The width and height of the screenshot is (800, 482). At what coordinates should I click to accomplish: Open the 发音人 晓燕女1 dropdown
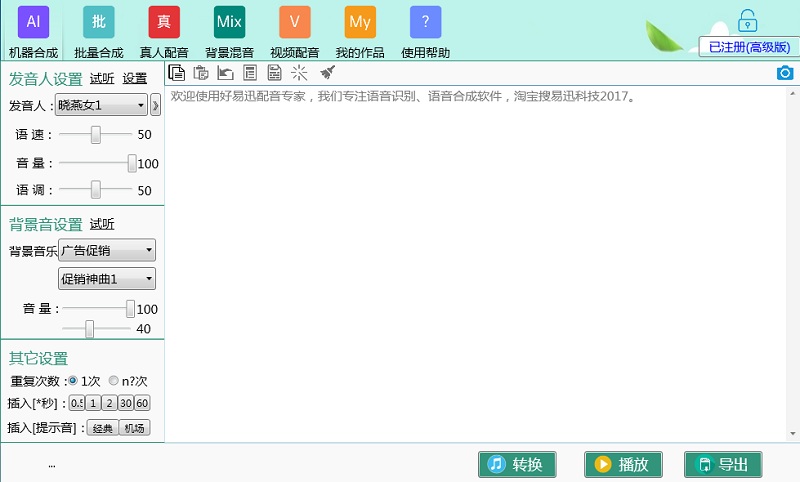click(101, 105)
